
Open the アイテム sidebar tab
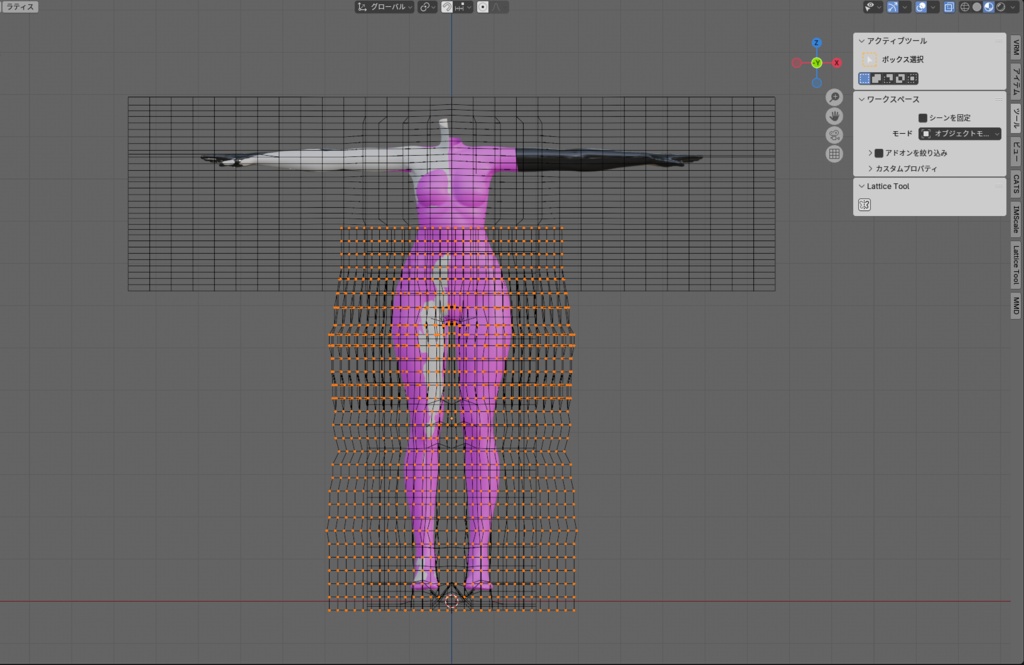(1016, 80)
